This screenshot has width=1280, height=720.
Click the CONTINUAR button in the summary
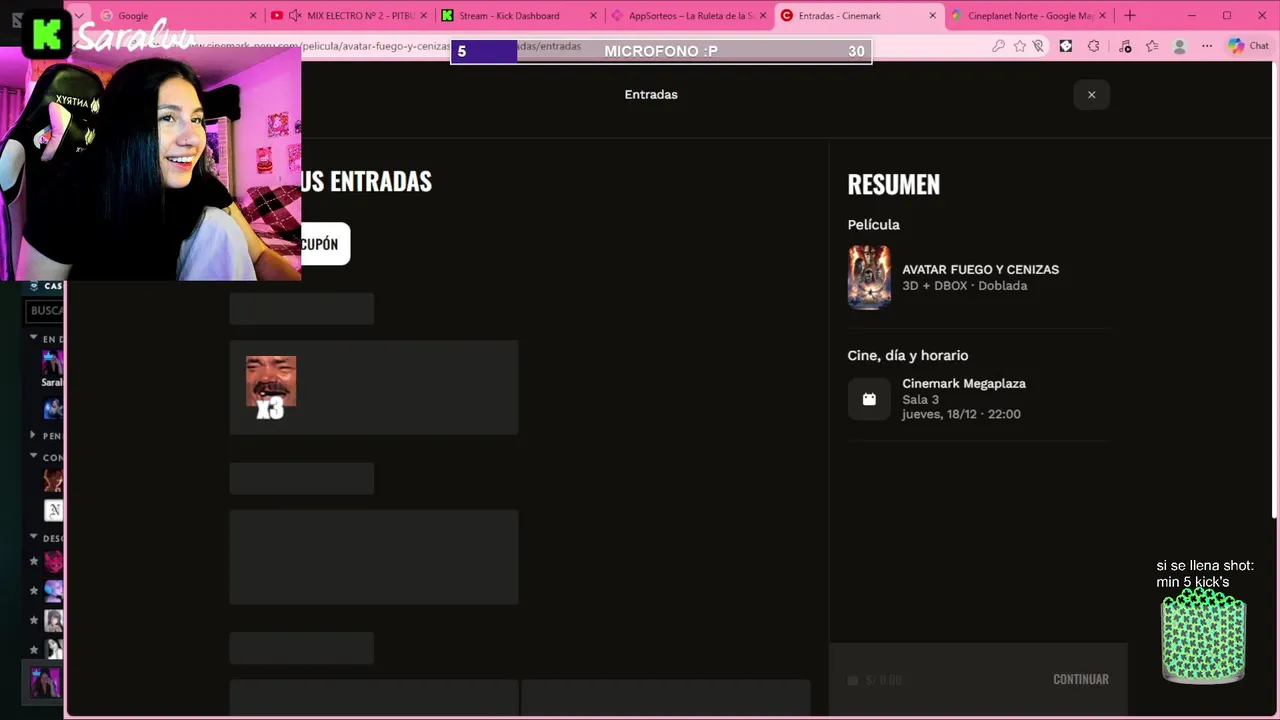[1080, 679]
